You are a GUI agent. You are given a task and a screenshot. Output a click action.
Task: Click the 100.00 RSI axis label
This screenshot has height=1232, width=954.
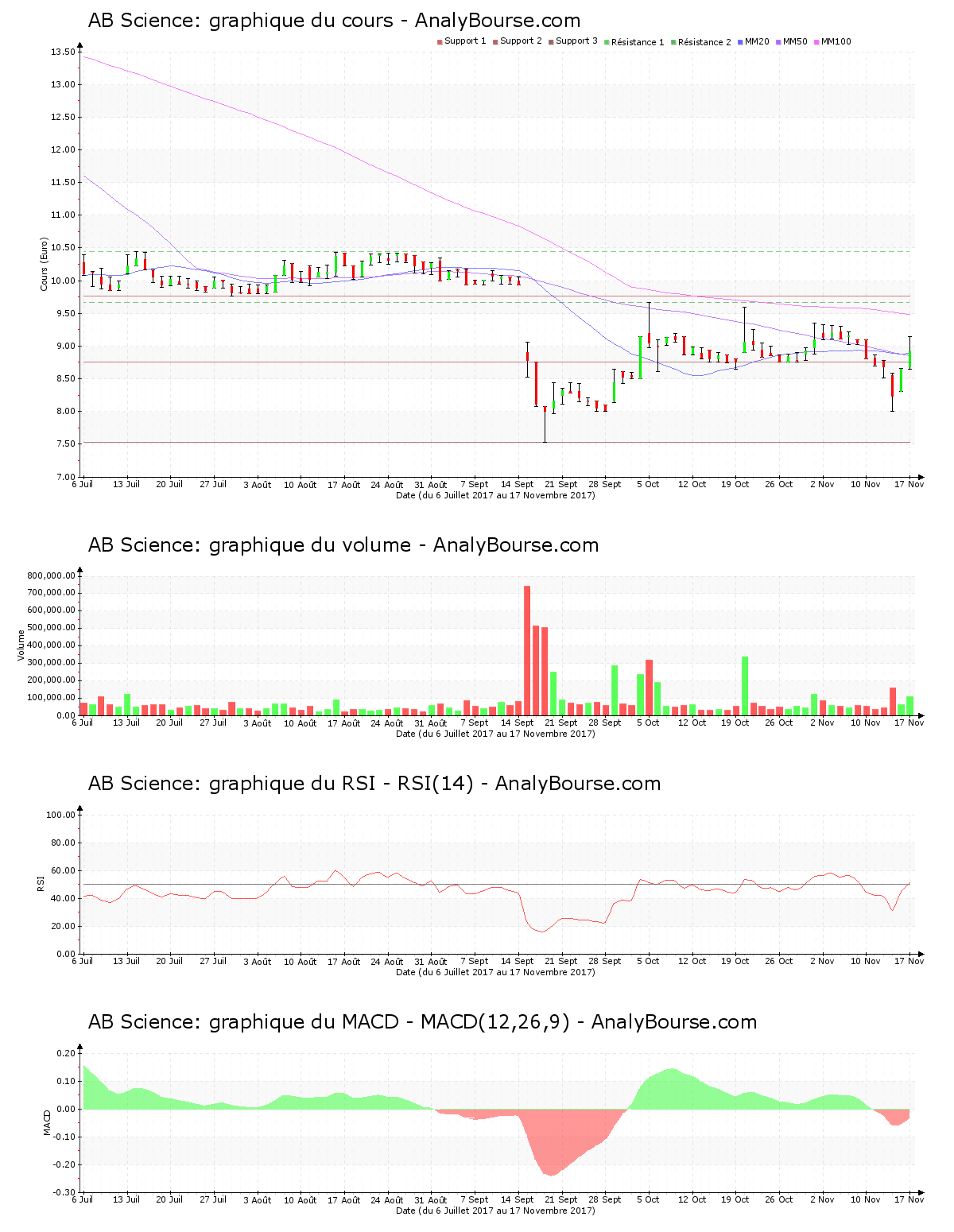[x=60, y=815]
